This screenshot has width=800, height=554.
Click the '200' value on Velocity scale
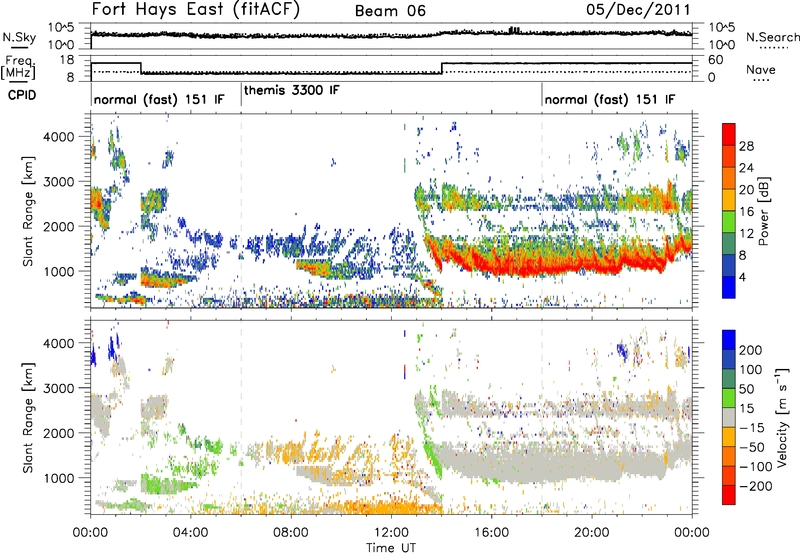coord(751,350)
